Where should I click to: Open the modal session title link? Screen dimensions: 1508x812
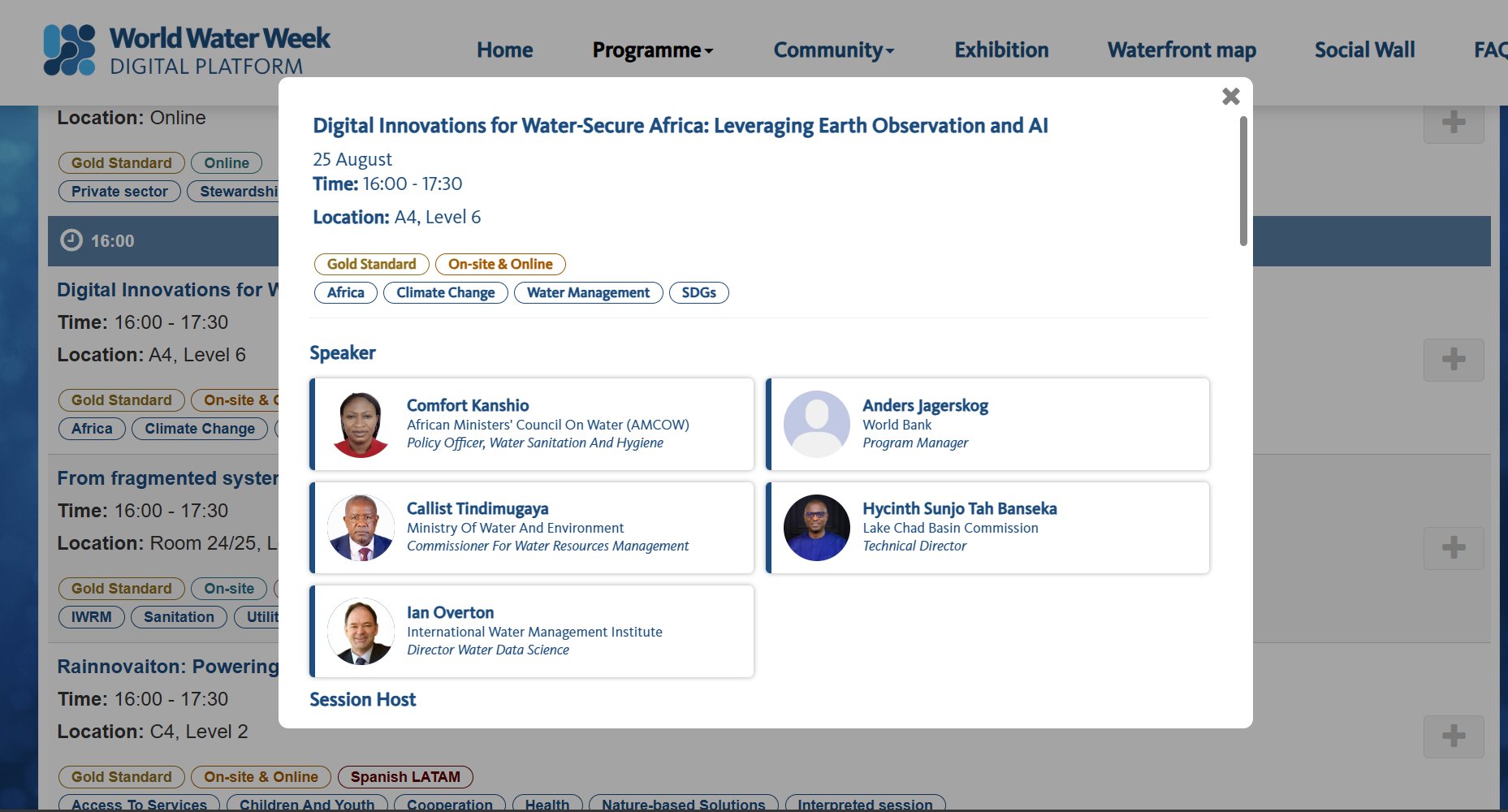[x=681, y=126]
